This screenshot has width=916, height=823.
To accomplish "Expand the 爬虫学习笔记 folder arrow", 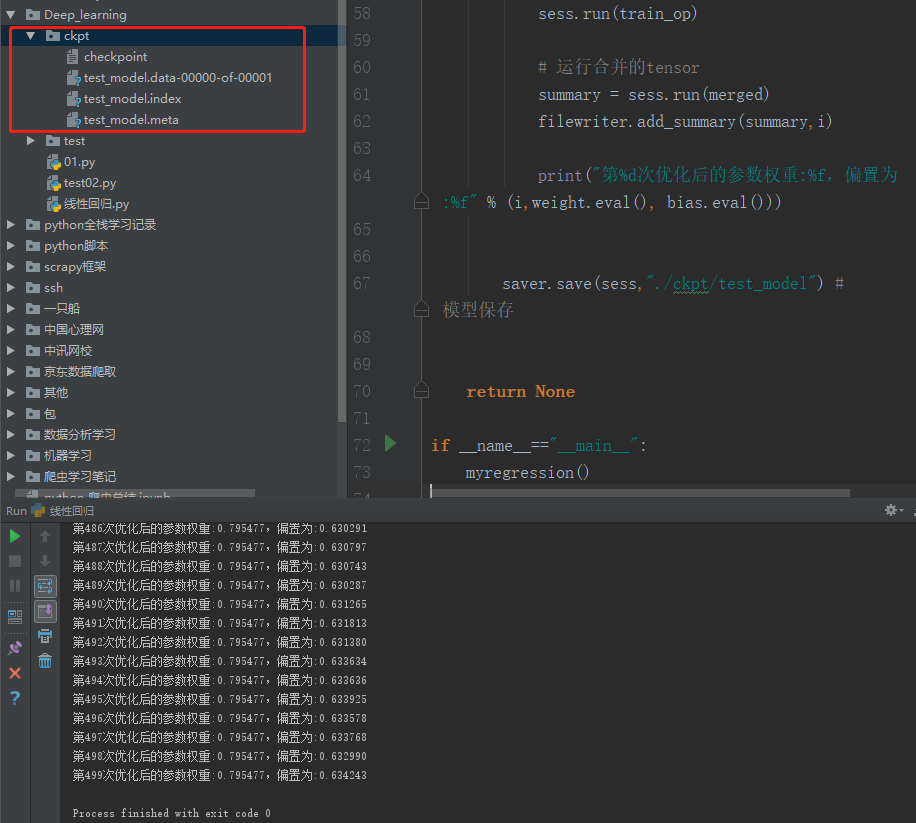I will [x=11, y=476].
